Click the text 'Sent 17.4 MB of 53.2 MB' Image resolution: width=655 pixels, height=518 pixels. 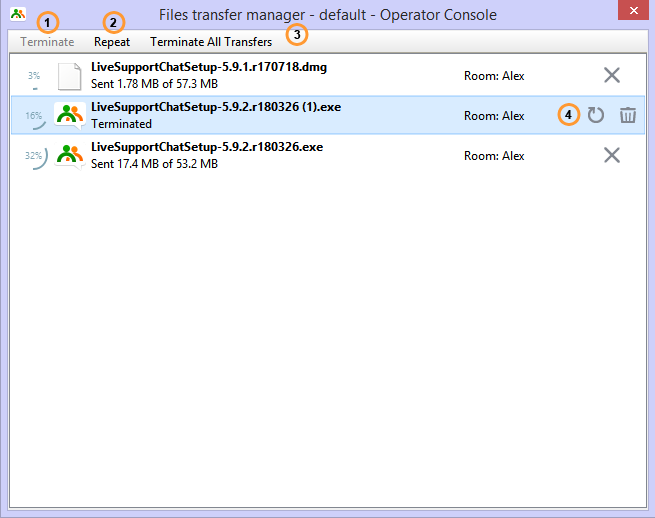(155, 164)
